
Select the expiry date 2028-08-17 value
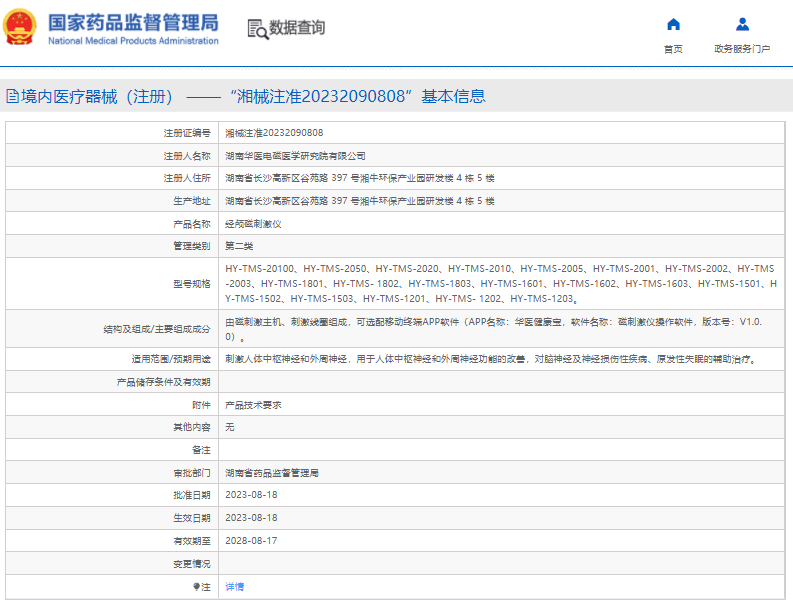click(x=251, y=540)
